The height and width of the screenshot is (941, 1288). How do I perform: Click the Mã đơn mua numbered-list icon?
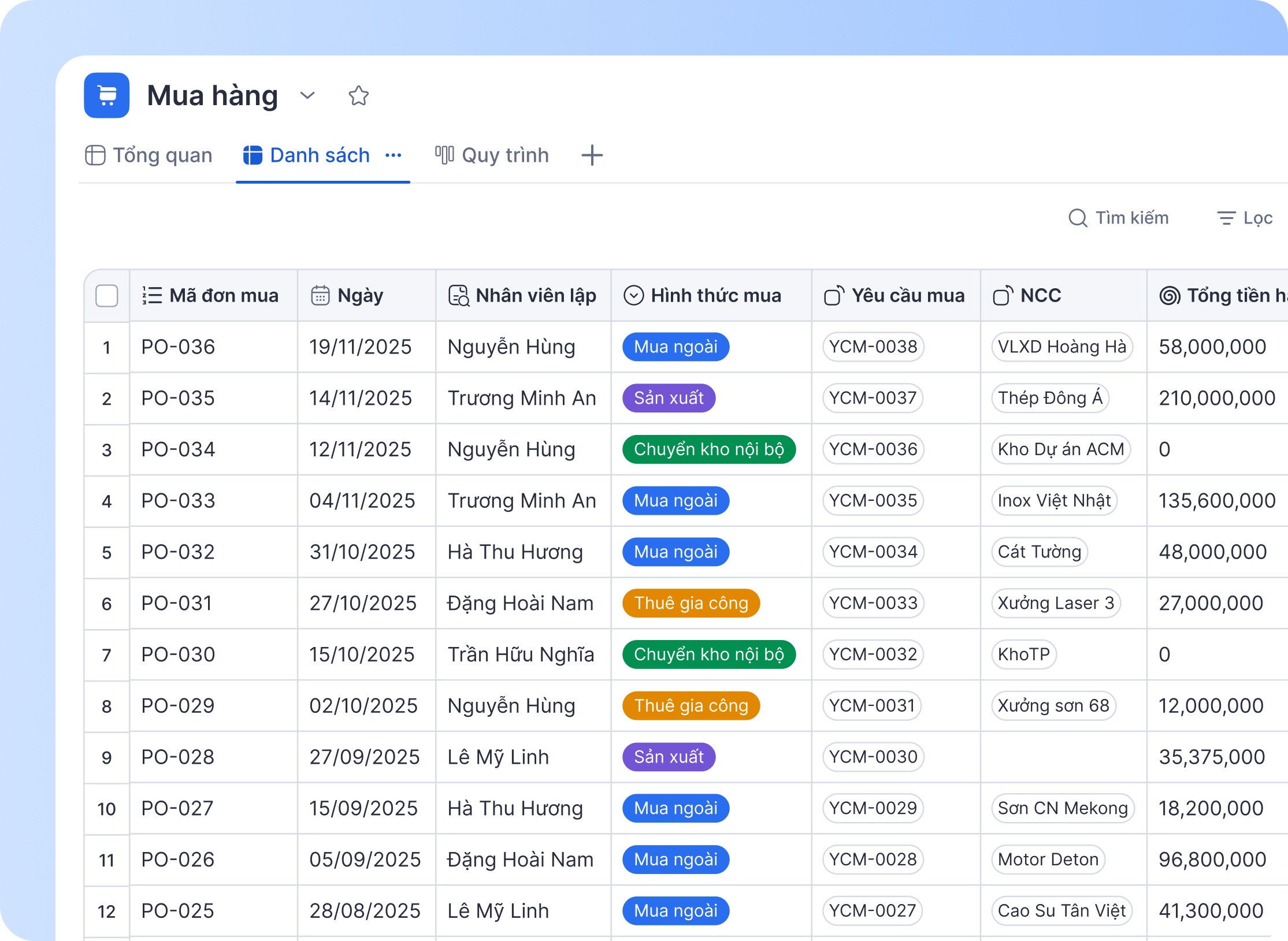[x=152, y=296]
